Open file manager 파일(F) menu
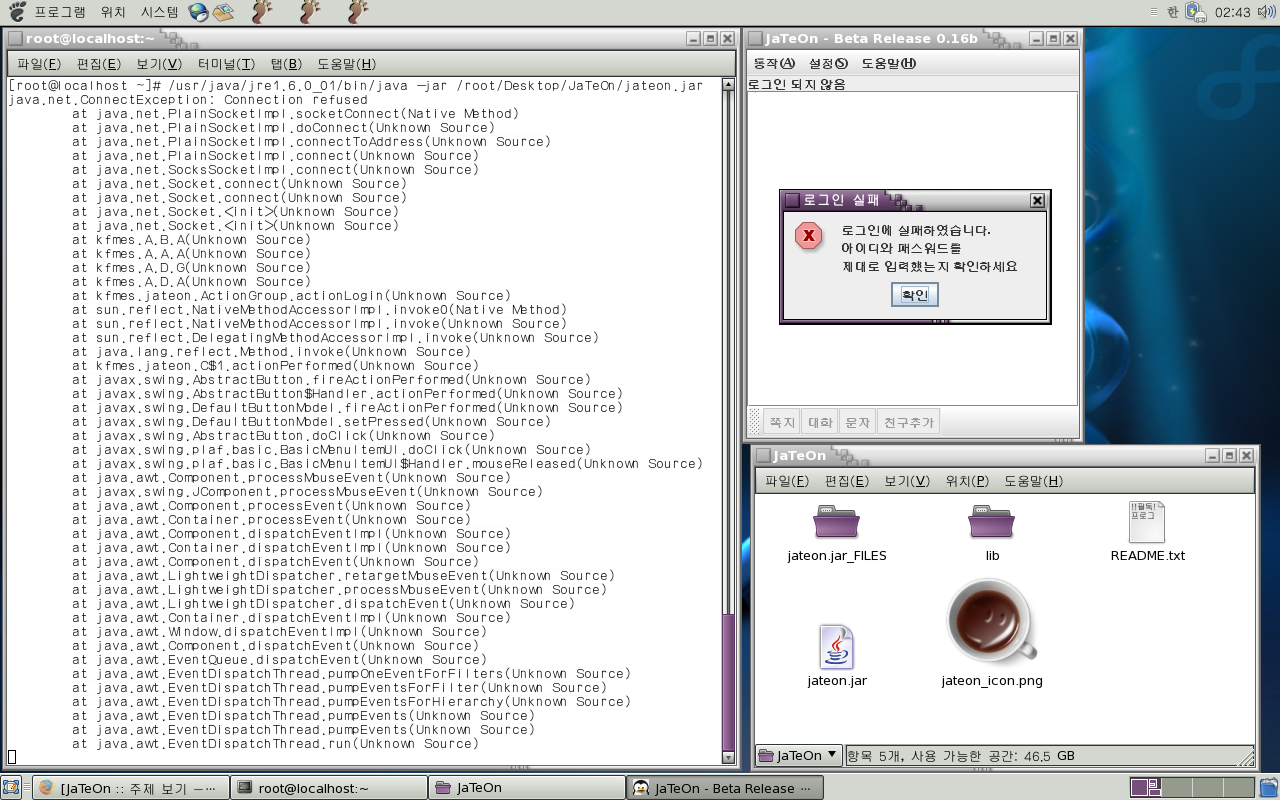 click(787, 481)
